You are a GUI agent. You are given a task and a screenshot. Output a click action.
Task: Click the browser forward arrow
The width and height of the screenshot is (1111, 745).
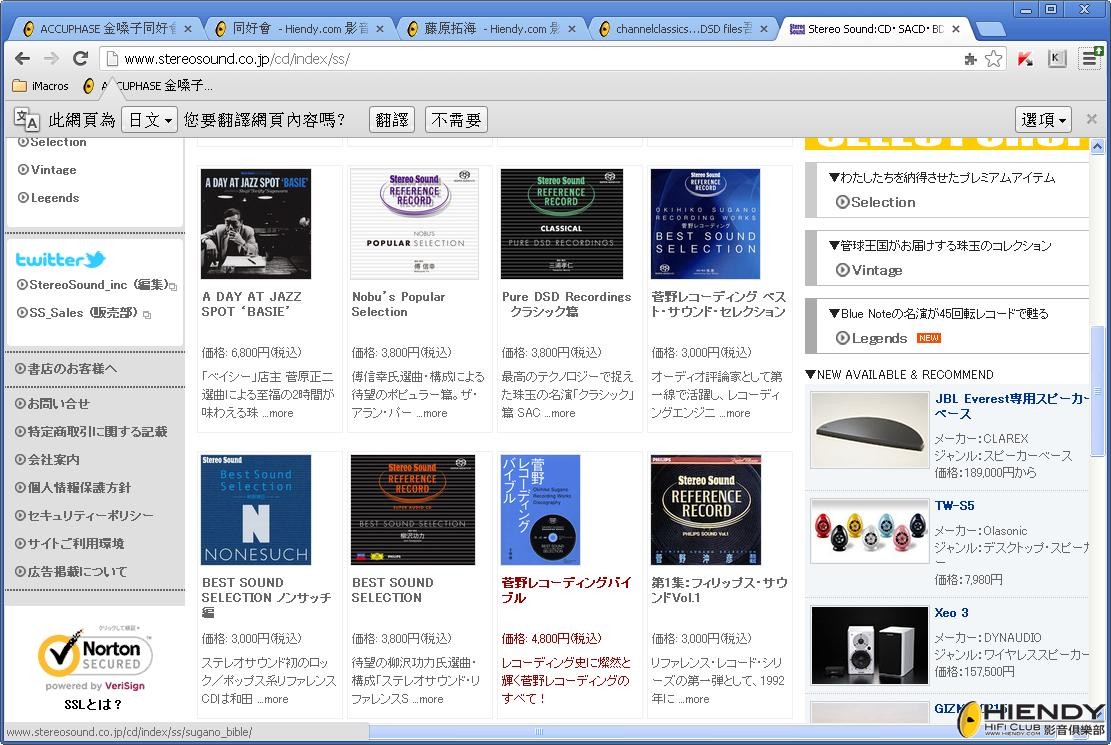(51, 58)
